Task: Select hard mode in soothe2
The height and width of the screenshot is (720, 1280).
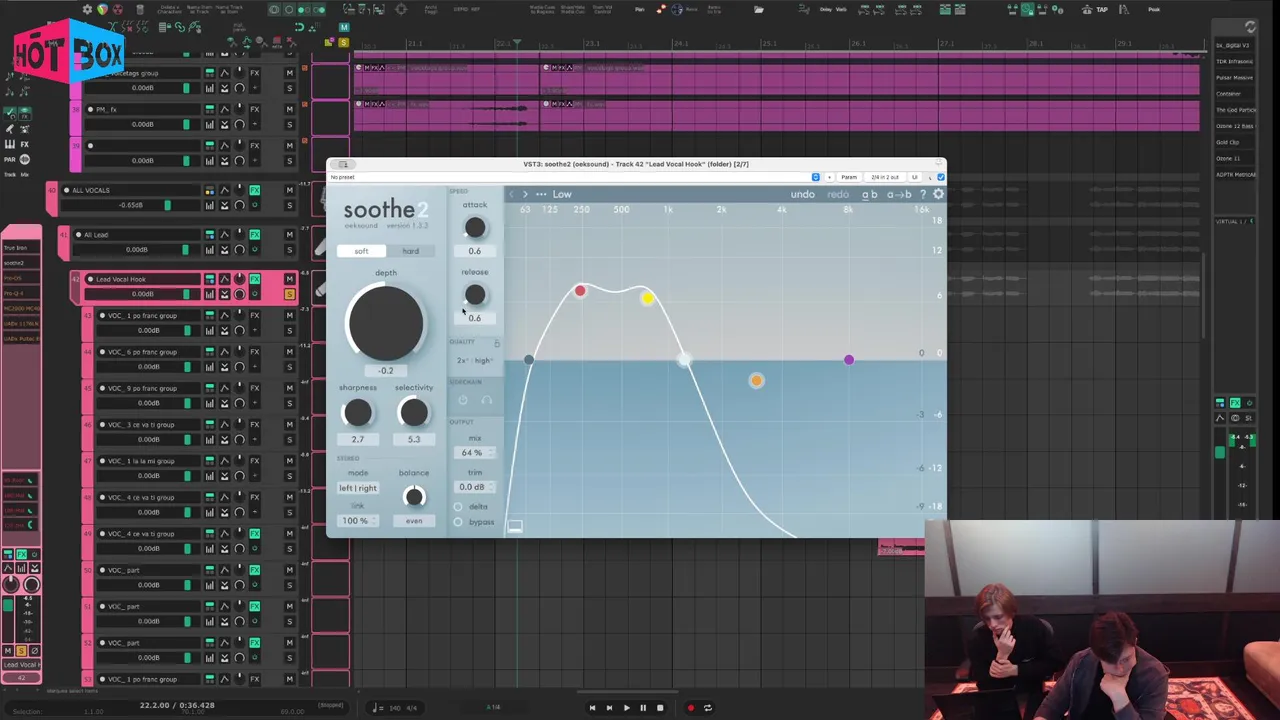Action: [410, 251]
